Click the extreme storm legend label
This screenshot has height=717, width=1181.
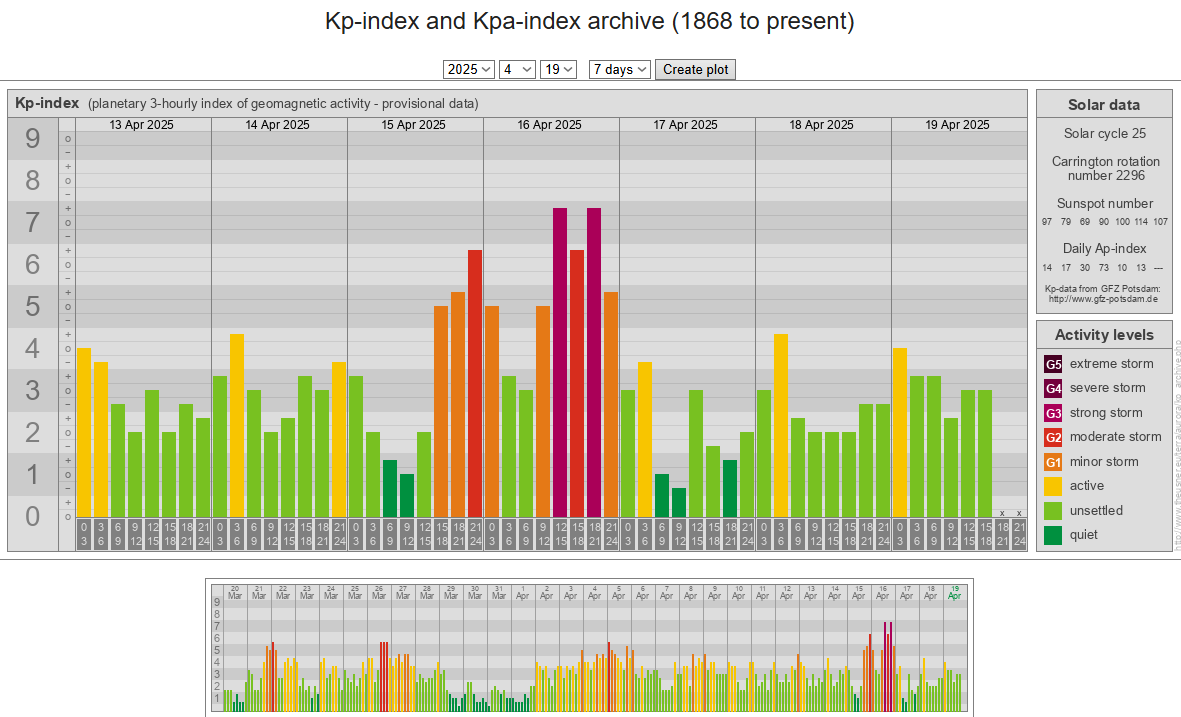(x=1112, y=364)
